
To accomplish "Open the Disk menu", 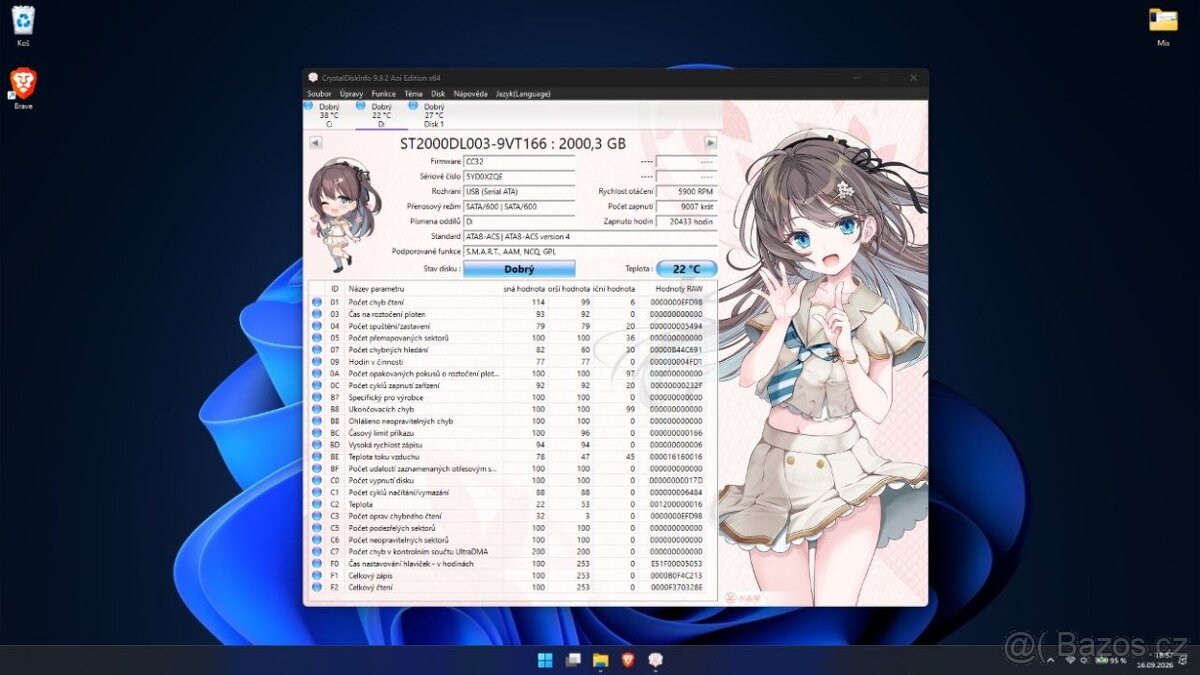I will coord(438,93).
